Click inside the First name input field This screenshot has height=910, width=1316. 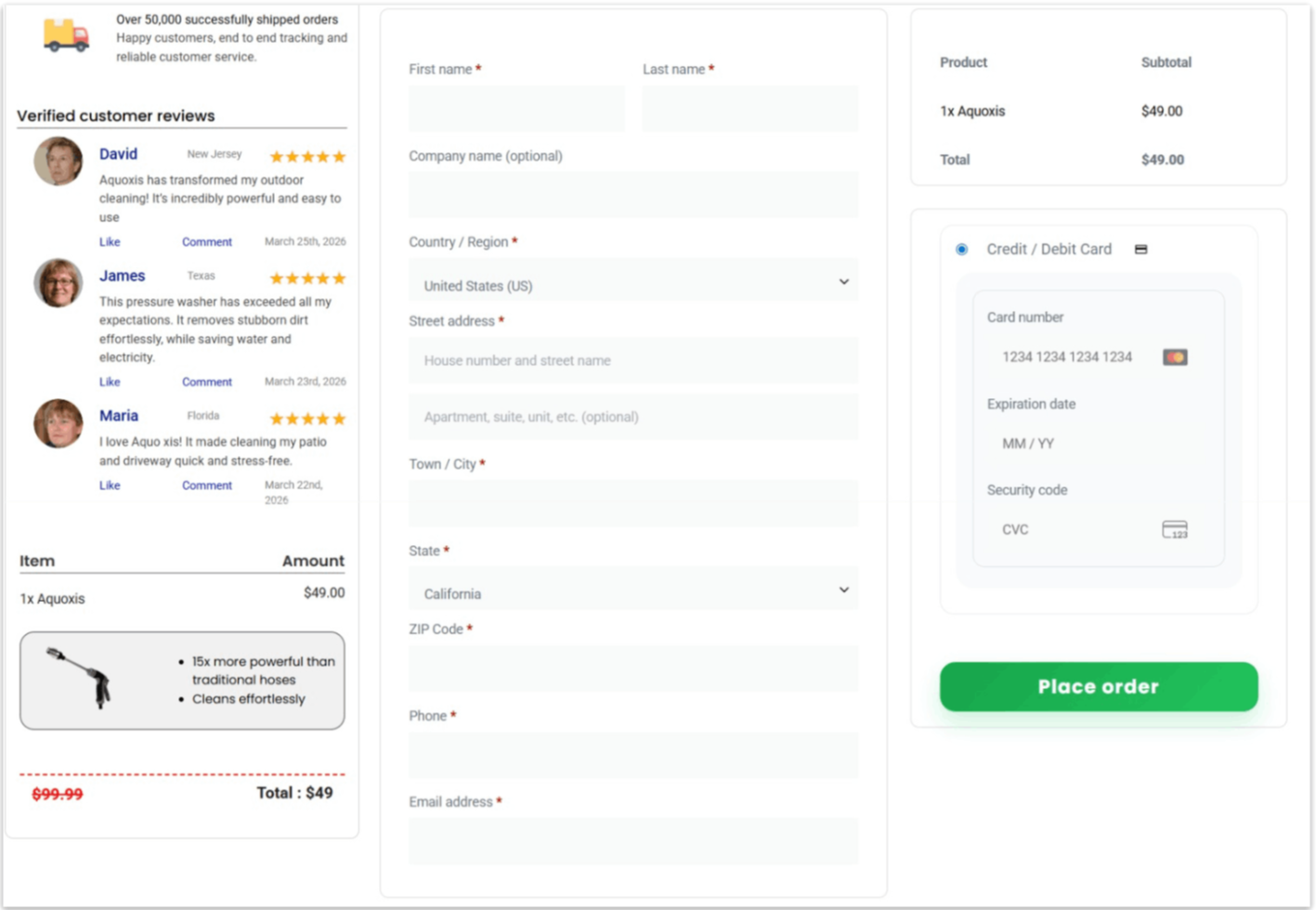[516, 108]
